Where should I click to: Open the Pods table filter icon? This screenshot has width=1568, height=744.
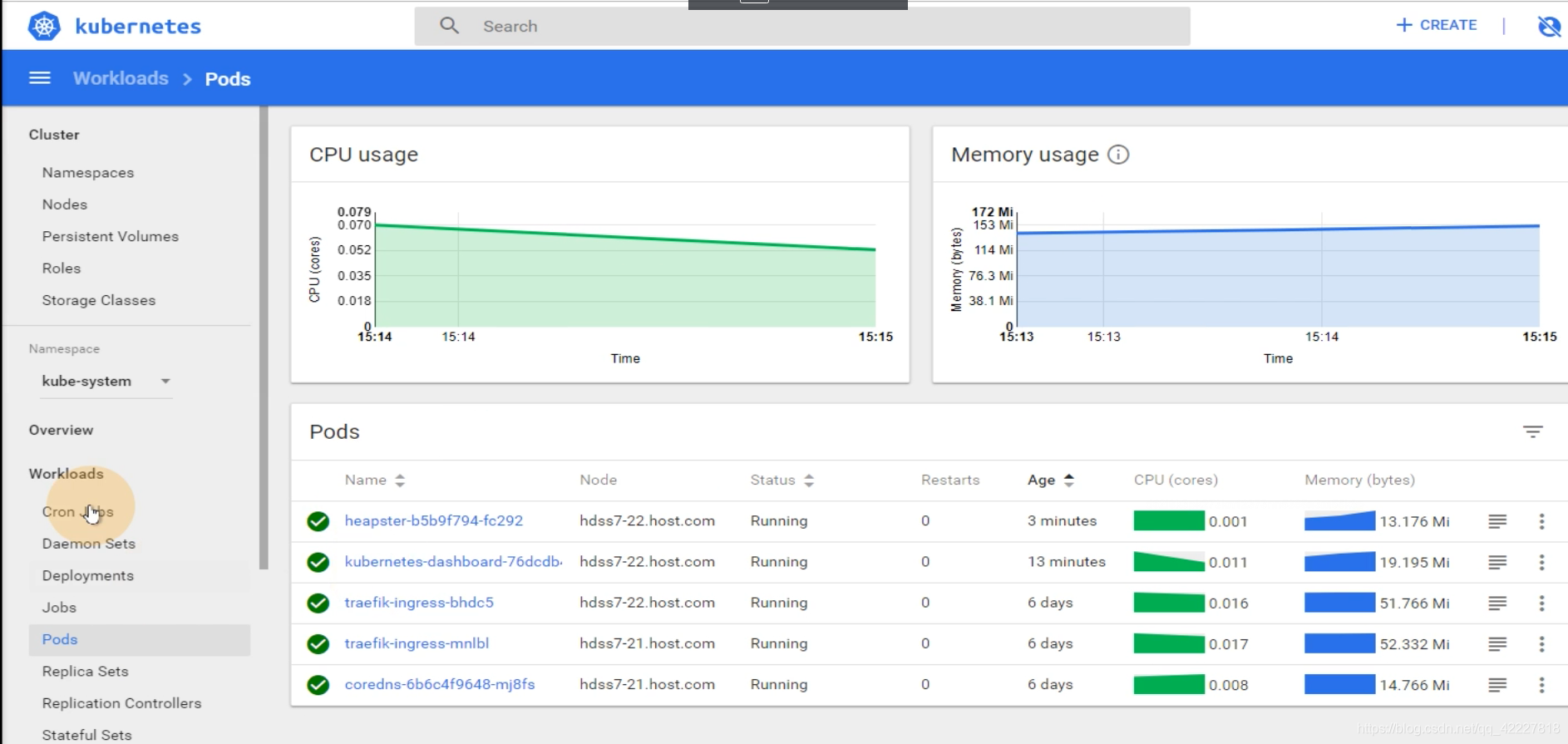click(x=1532, y=431)
